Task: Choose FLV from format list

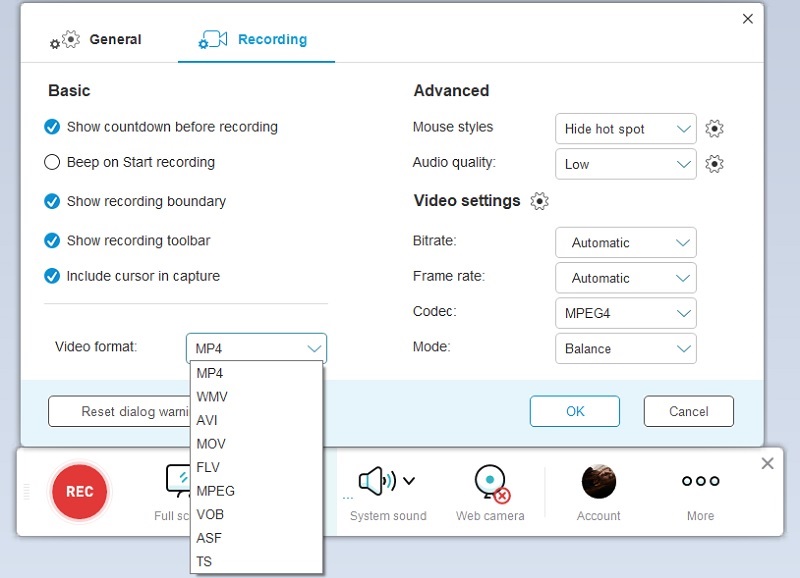Action: tap(257, 467)
